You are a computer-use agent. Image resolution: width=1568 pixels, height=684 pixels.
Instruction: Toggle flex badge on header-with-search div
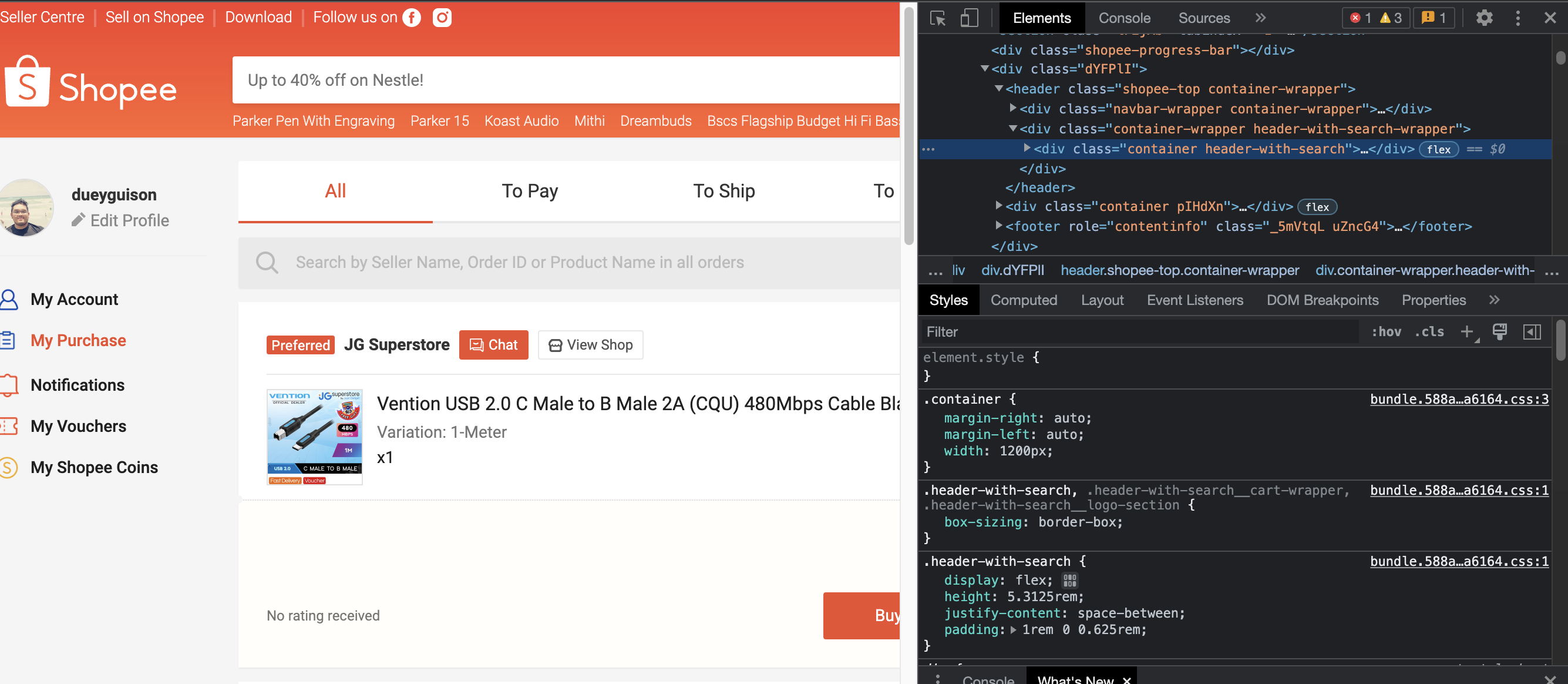(x=1438, y=149)
